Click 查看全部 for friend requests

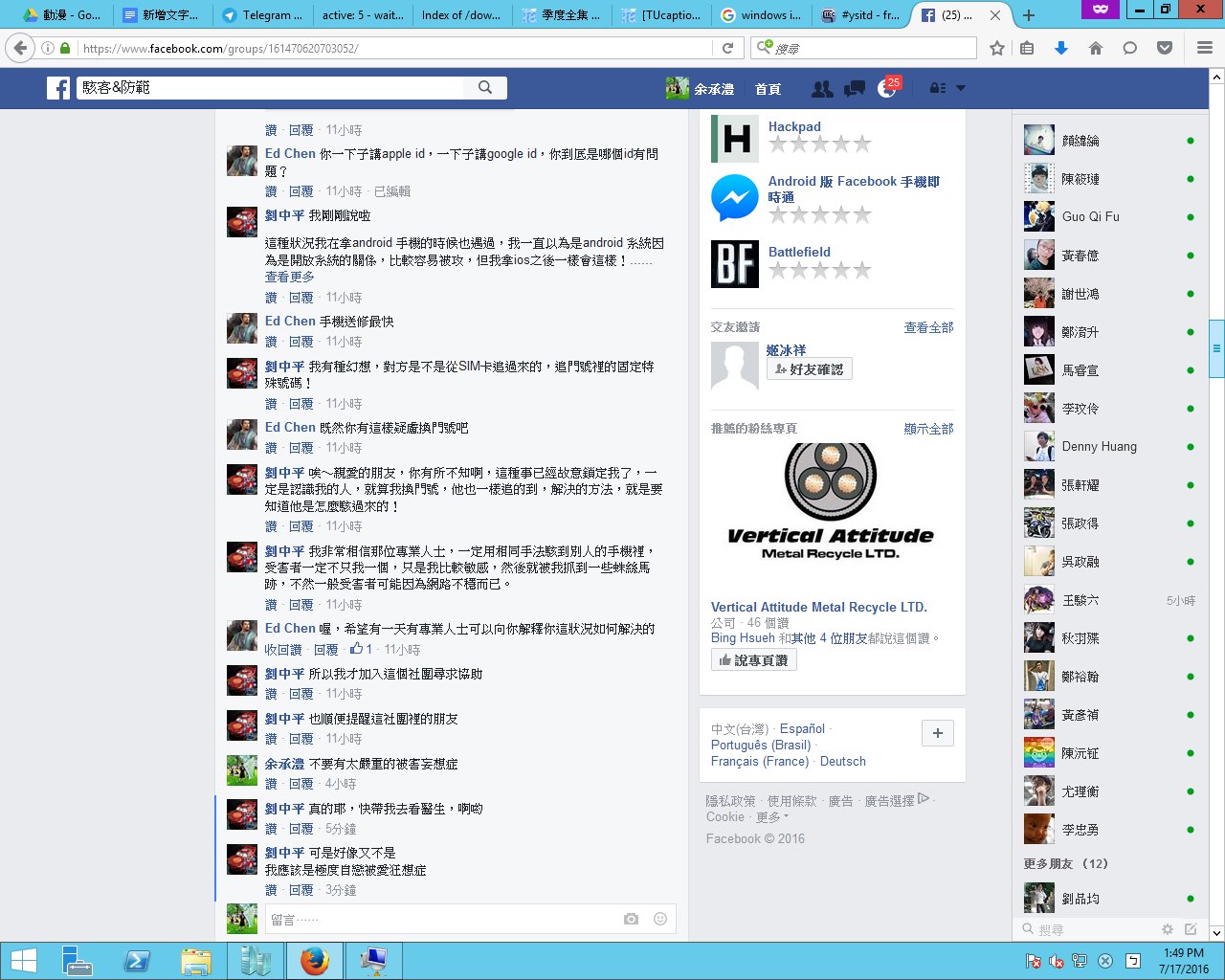click(929, 327)
